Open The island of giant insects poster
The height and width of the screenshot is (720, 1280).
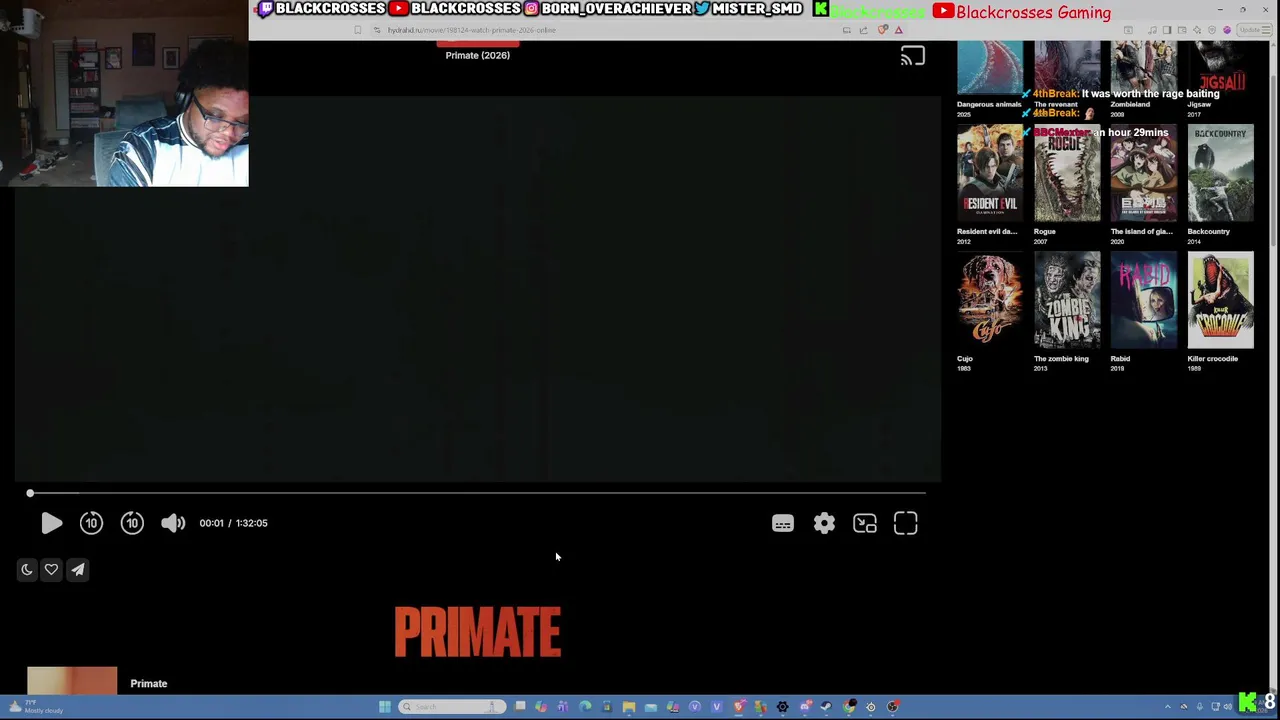tap(1144, 172)
